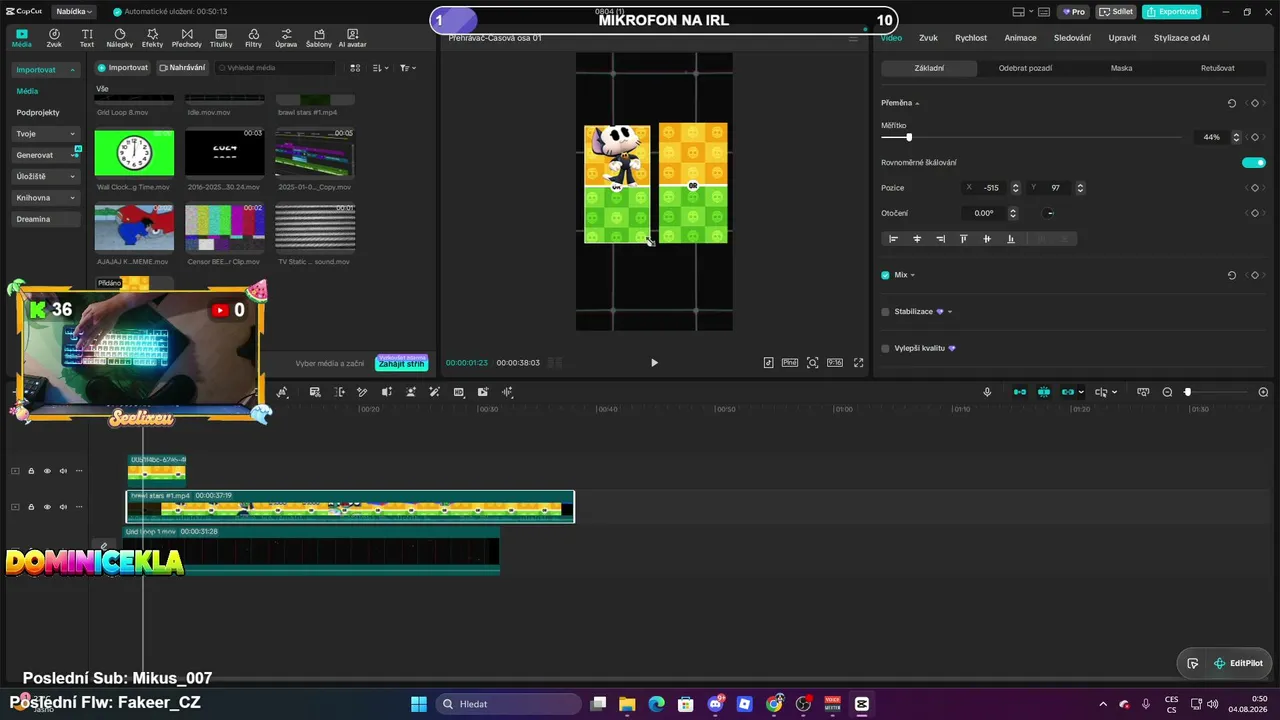Image resolution: width=1280 pixels, height=720 pixels.
Task: Uncheck the Mix checkbox
Action: pos(885,275)
